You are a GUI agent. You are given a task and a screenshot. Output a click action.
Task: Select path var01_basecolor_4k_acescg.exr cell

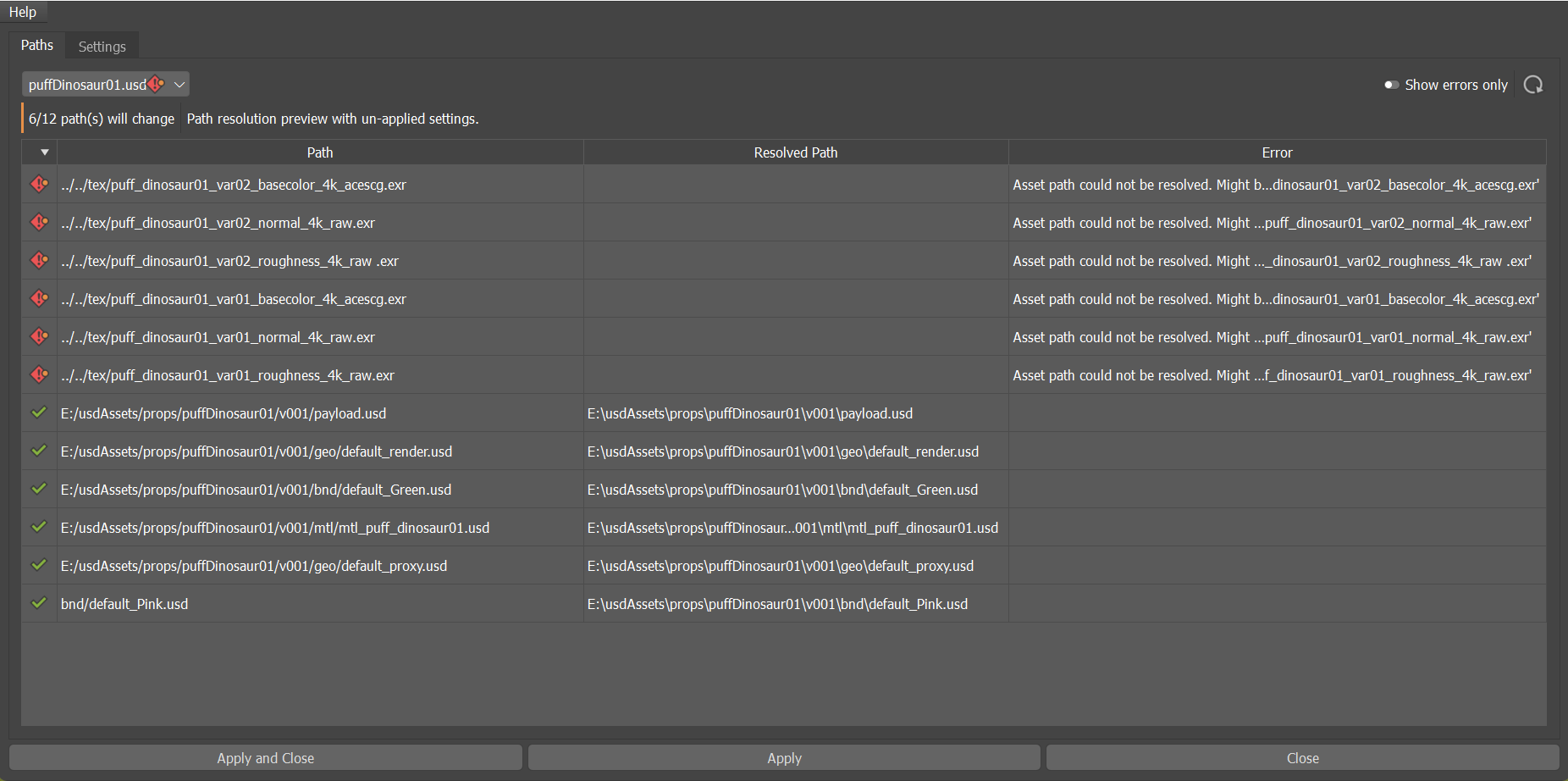coord(320,298)
